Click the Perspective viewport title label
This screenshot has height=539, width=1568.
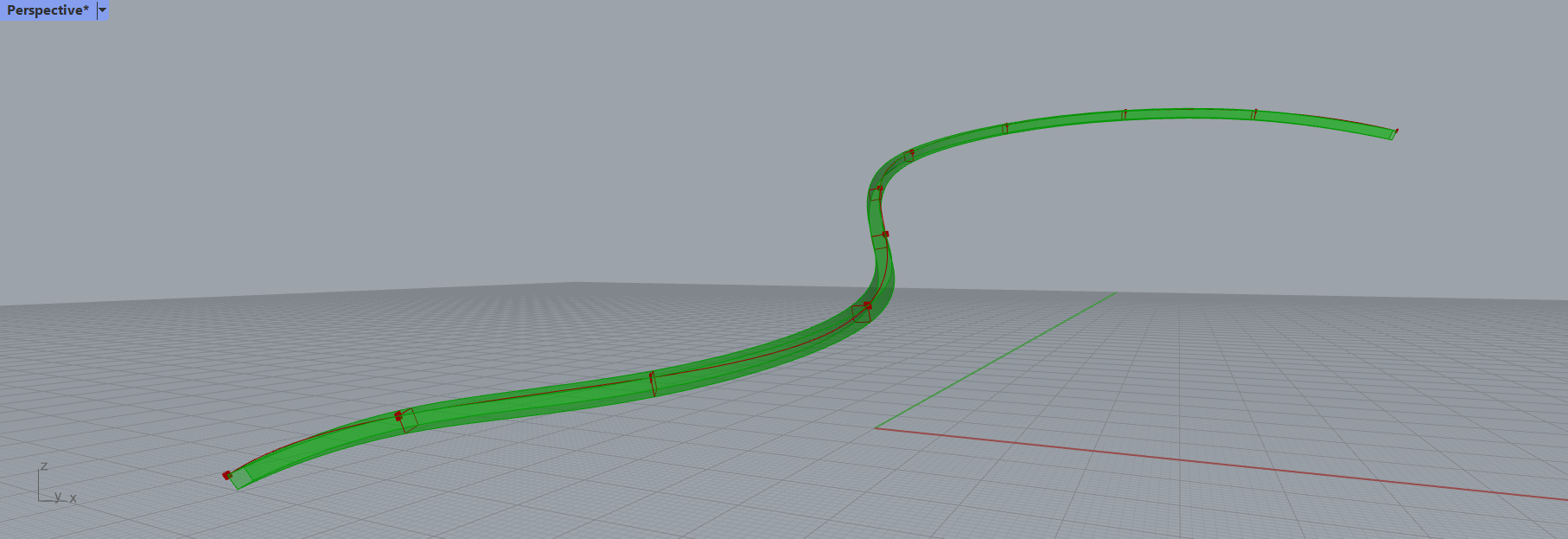tap(48, 10)
